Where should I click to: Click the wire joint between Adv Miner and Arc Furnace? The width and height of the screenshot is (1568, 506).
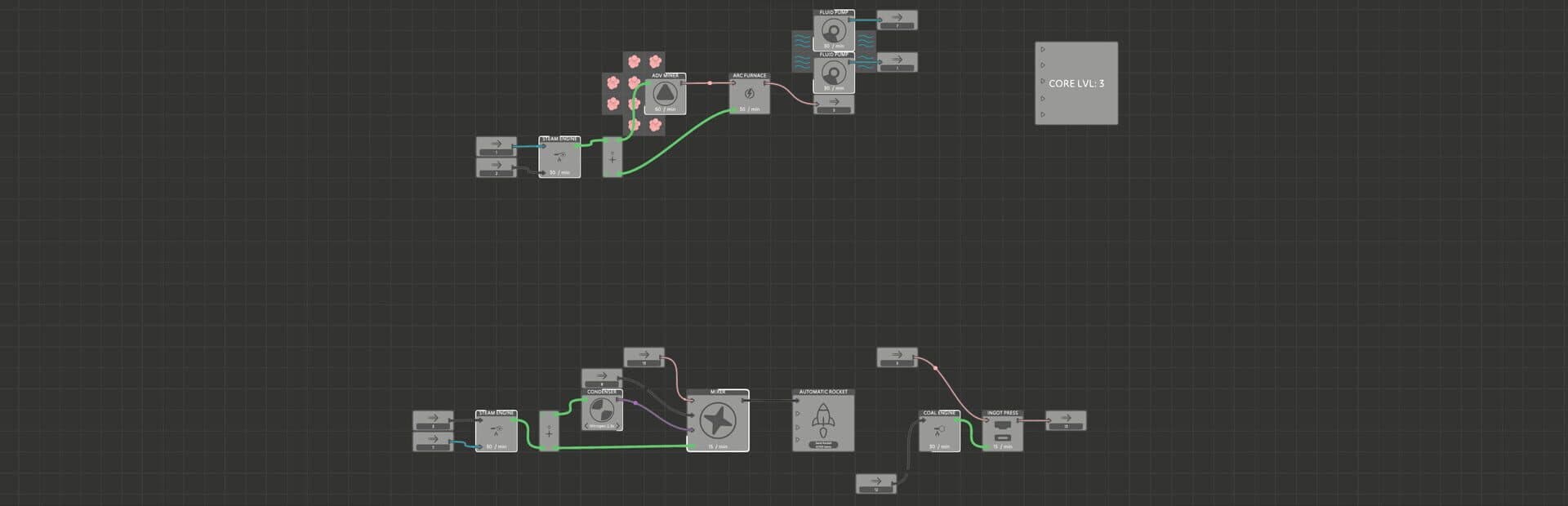[x=710, y=82]
